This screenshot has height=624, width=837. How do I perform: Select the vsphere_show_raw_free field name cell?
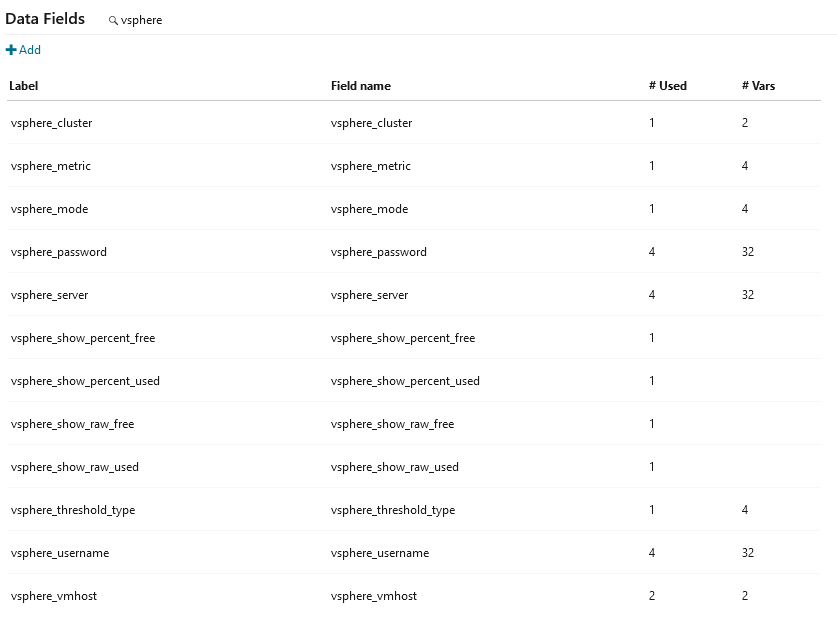tap(393, 424)
